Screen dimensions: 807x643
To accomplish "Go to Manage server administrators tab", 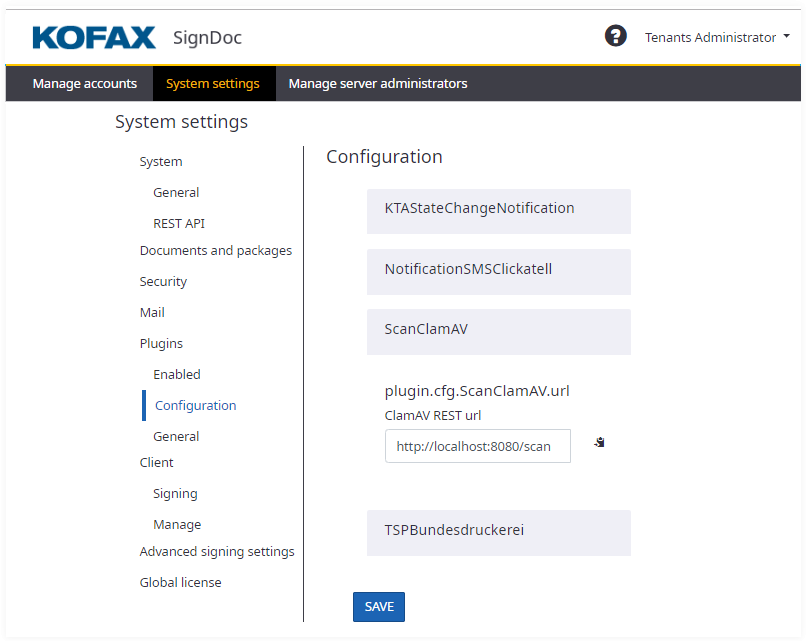I will click(378, 84).
